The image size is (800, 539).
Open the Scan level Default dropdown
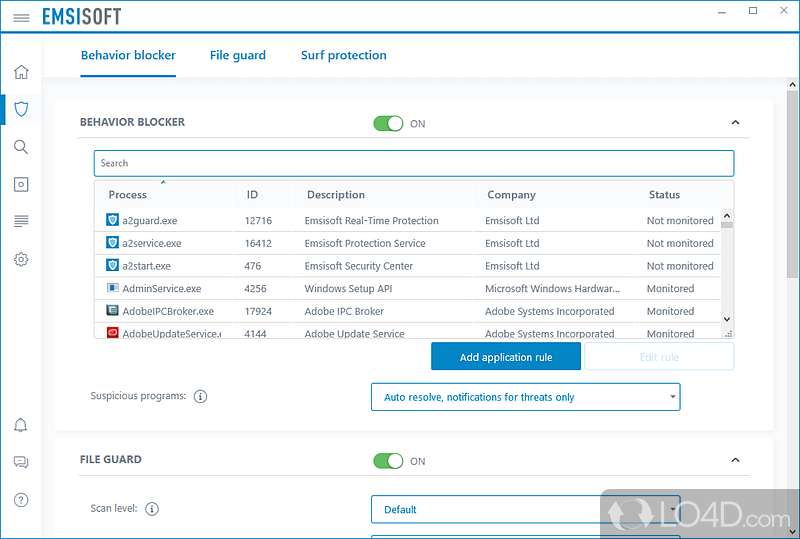coord(525,509)
